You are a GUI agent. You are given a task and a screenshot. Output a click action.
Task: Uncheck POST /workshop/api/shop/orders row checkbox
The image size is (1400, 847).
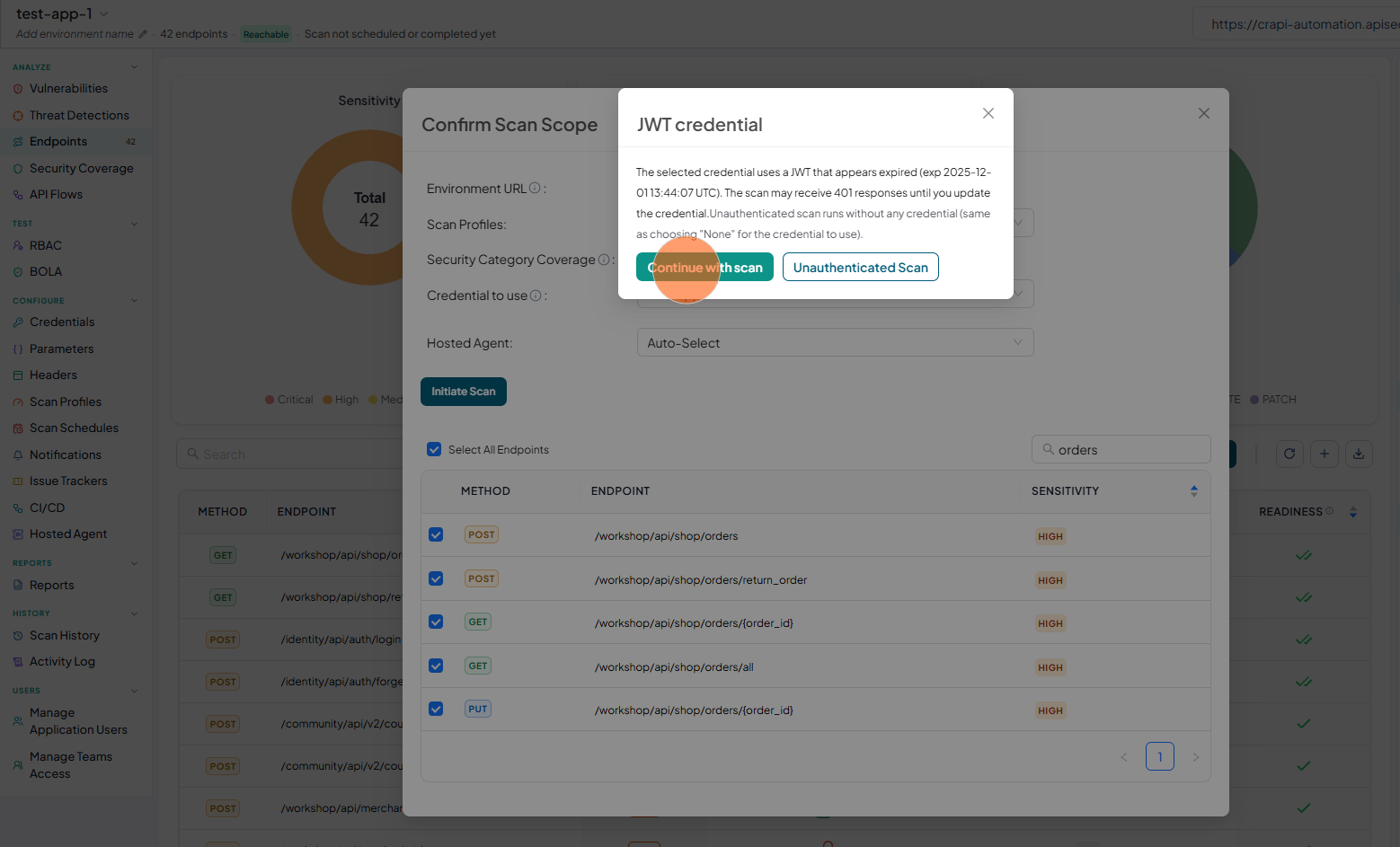[436, 534]
